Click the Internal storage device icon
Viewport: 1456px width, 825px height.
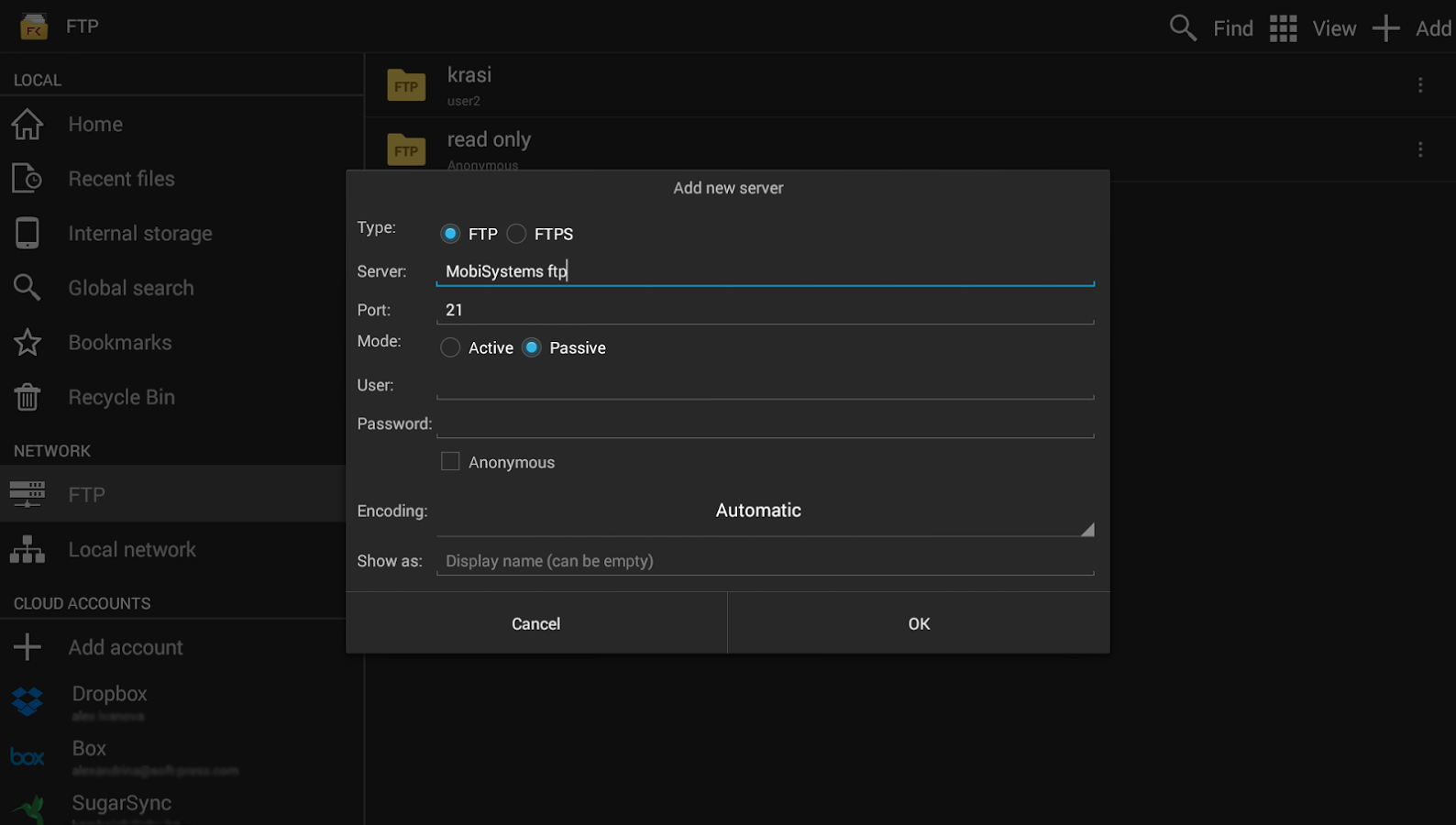[28, 233]
